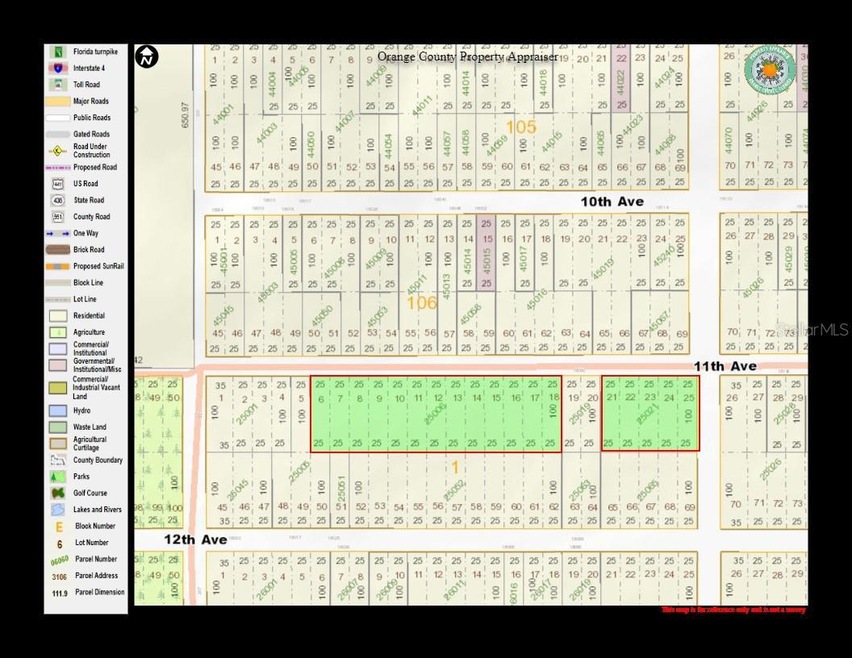Click the Toll Road legend icon
Screen dimensions: 852x658
58,84
